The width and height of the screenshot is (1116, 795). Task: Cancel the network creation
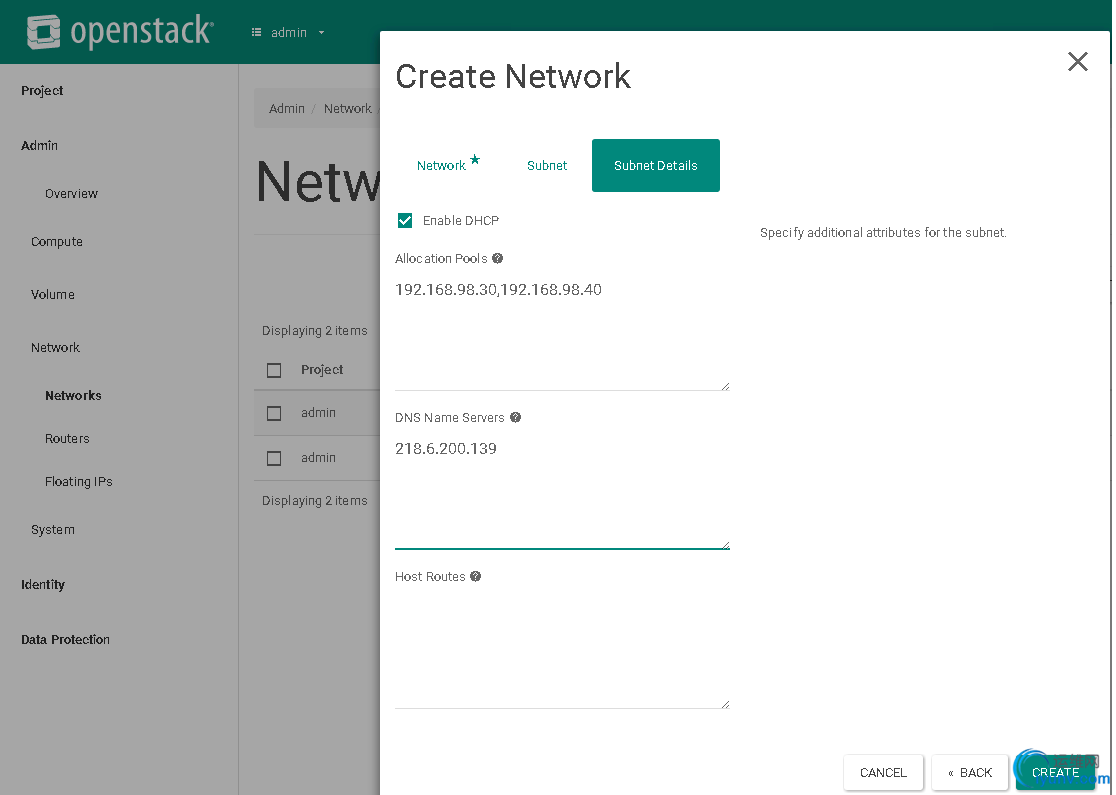883,772
